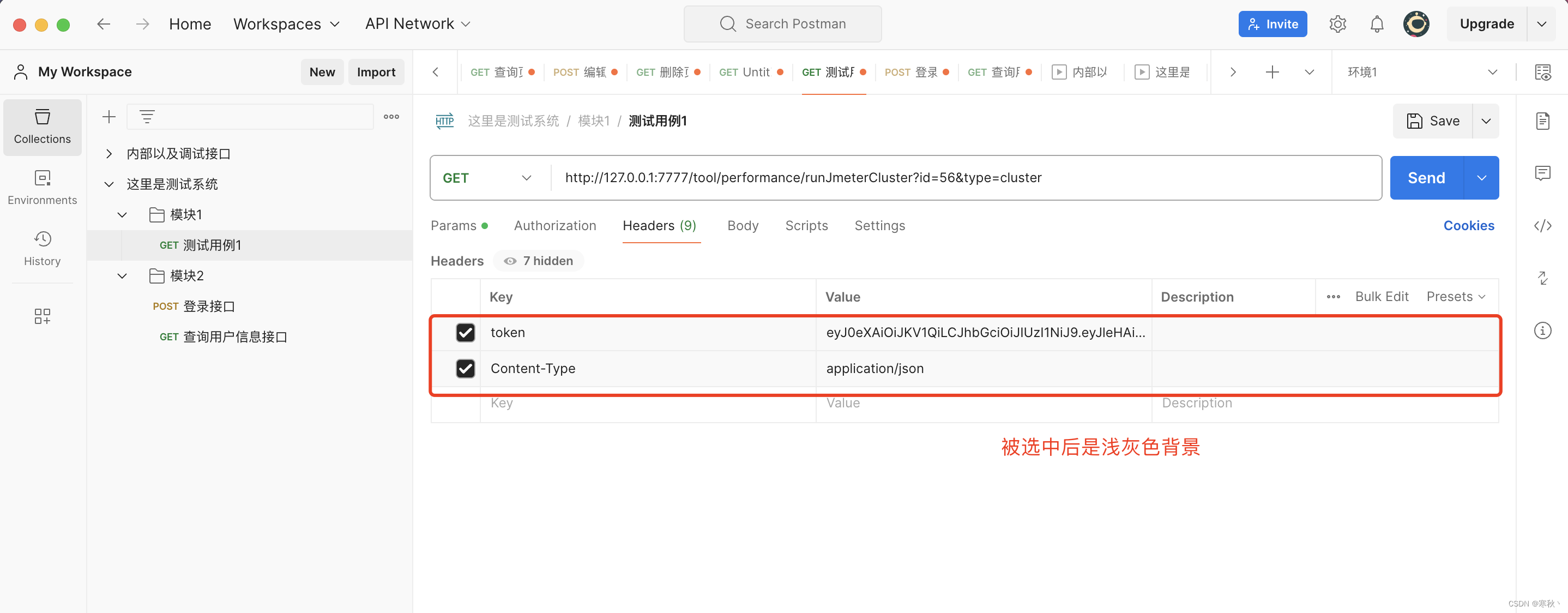Collapse the 模块1 folder
Image resolution: width=1568 pixels, height=613 pixels.
(121, 214)
